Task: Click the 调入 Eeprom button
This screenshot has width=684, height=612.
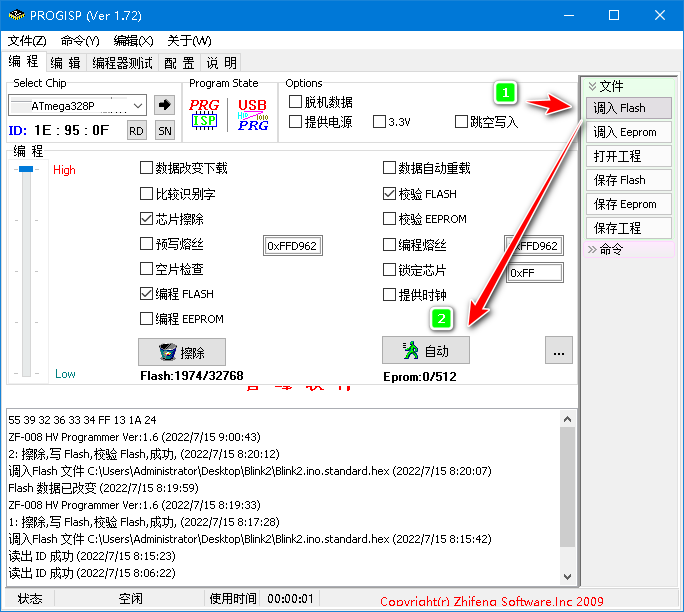Action: point(628,132)
